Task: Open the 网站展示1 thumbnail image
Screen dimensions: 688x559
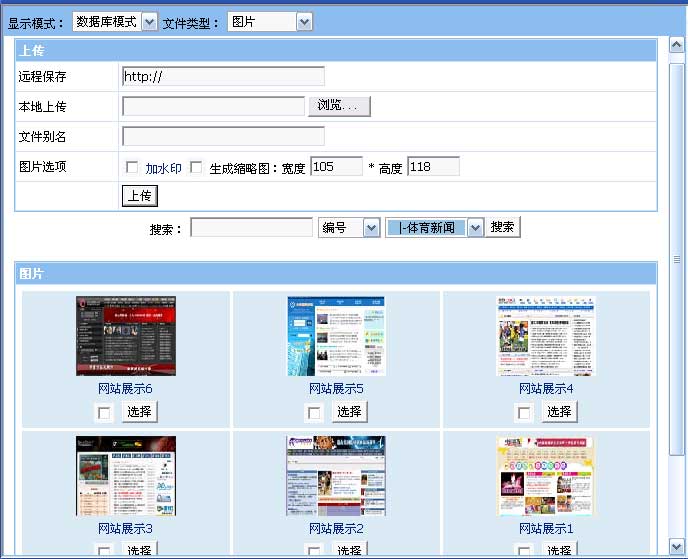Action: point(546,476)
